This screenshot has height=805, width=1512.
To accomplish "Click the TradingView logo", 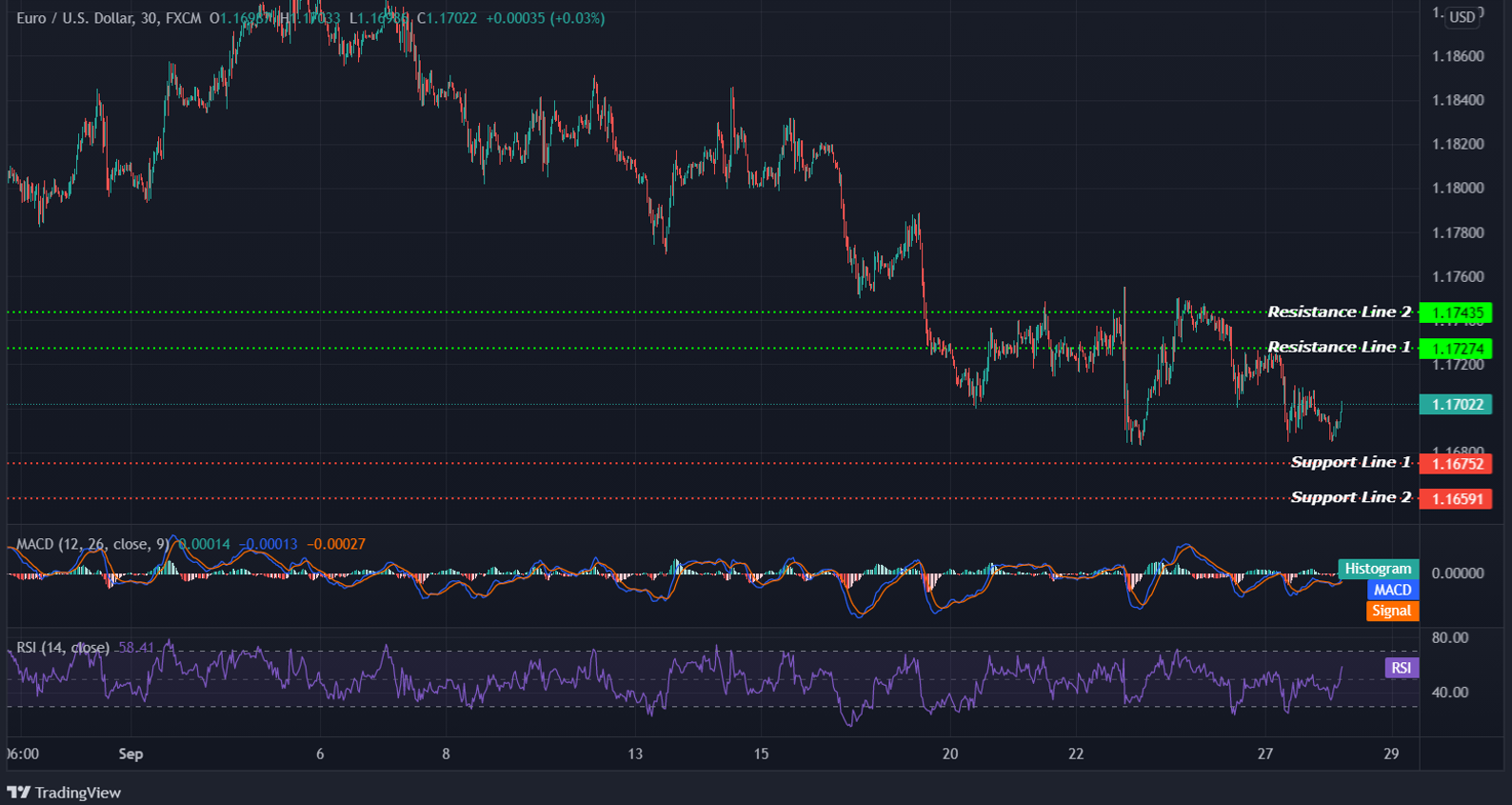I will (64, 793).
